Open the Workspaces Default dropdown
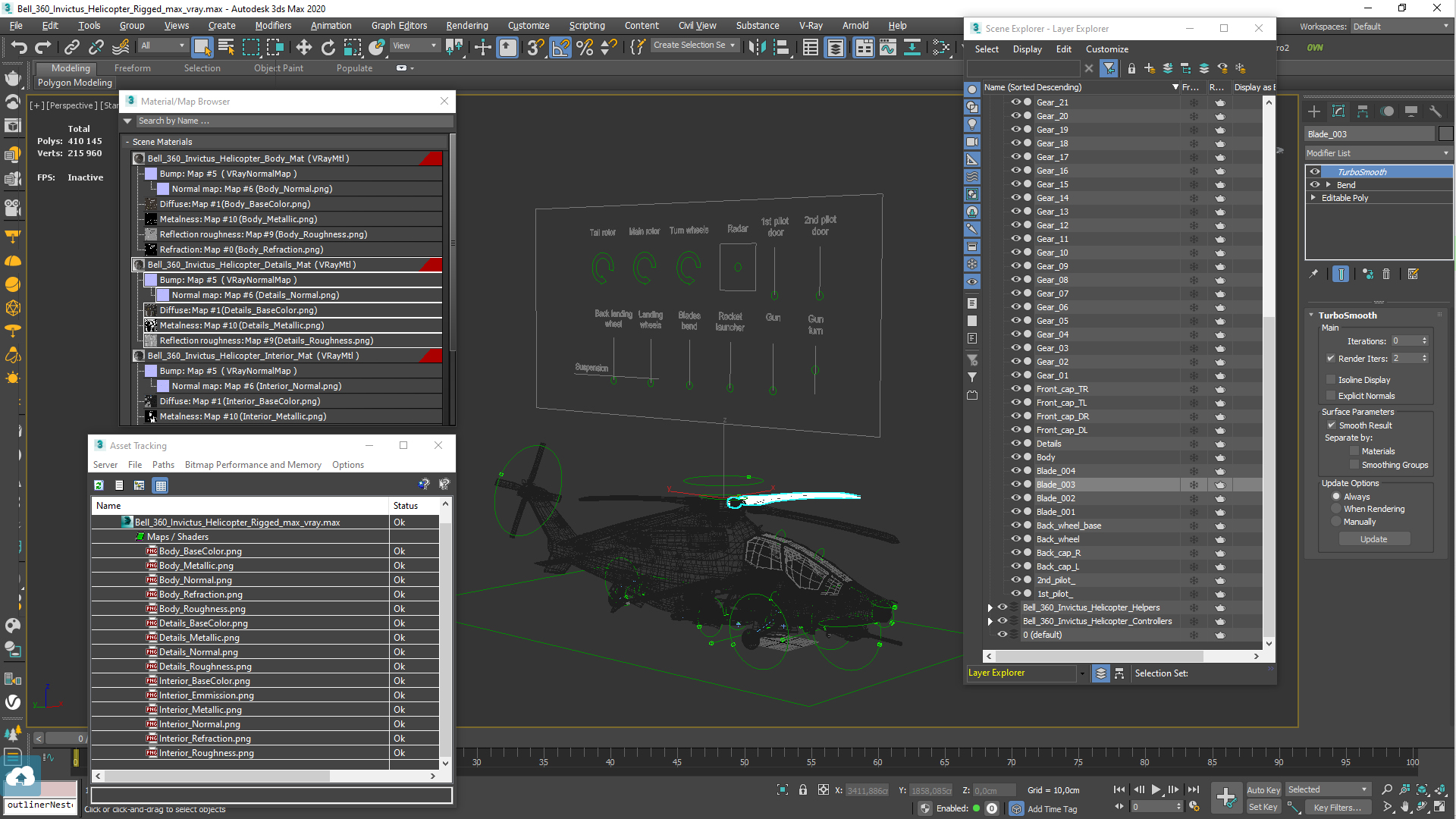The height and width of the screenshot is (819, 1456). [1401, 27]
